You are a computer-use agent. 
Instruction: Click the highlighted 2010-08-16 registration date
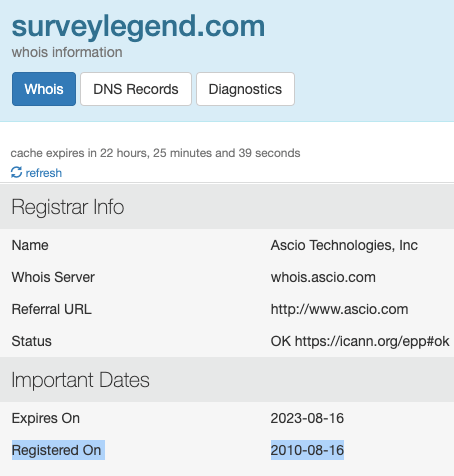[307, 450]
